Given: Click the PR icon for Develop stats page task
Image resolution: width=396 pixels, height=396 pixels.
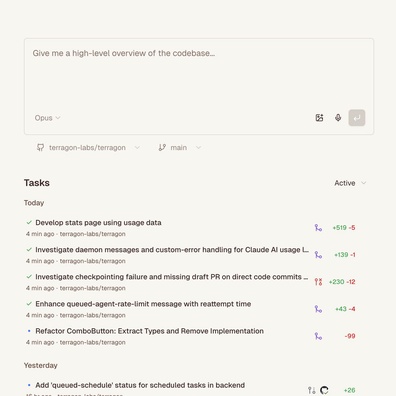Looking at the screenshot, I should coord(318,228).
